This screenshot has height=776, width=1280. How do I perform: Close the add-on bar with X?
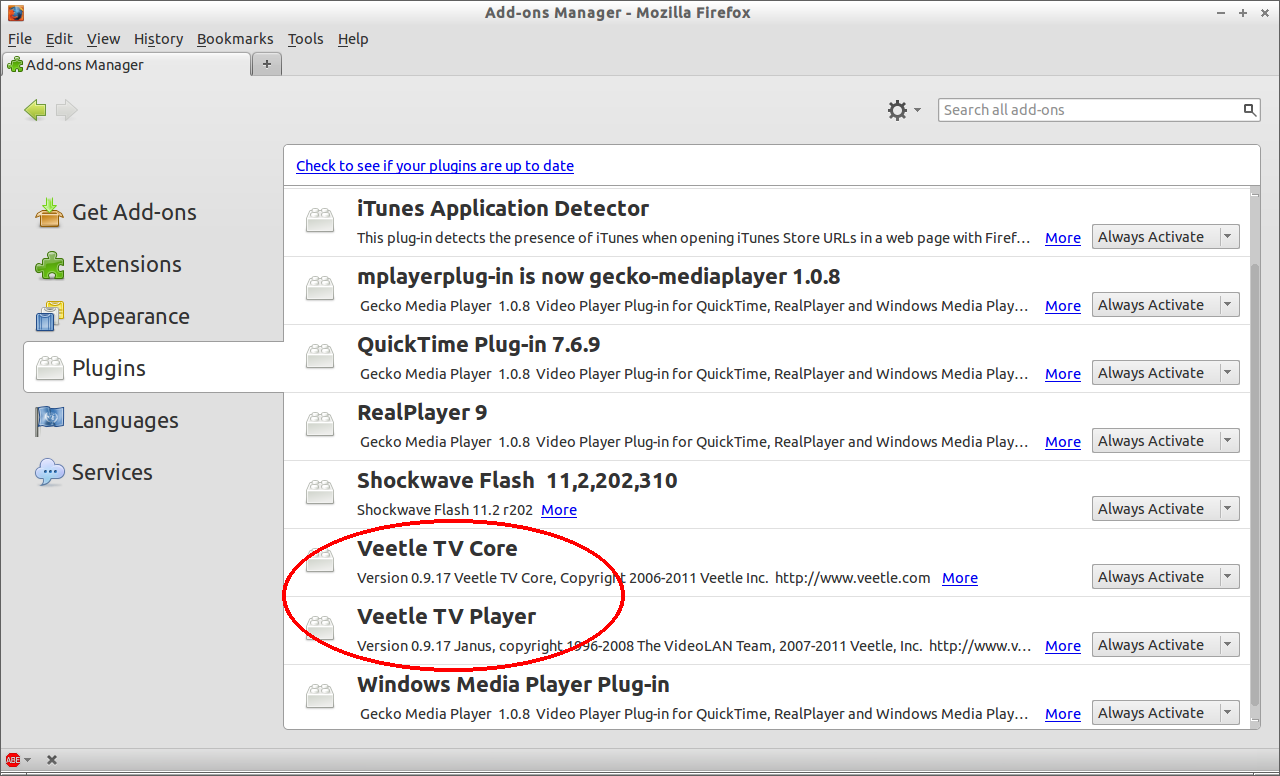tap(52, 760)
